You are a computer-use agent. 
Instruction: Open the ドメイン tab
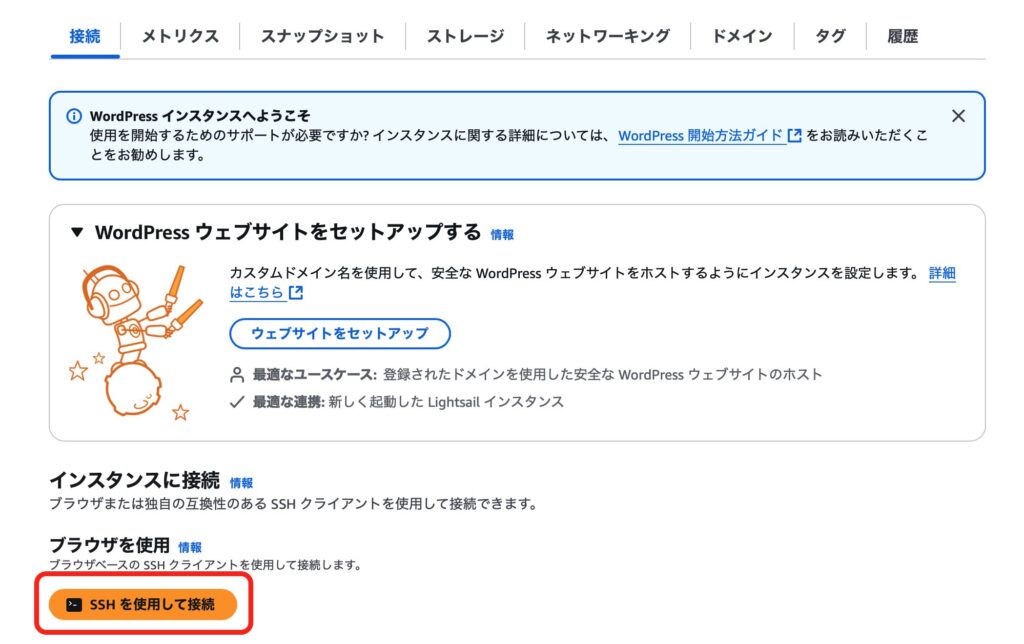tap(742, 36)
